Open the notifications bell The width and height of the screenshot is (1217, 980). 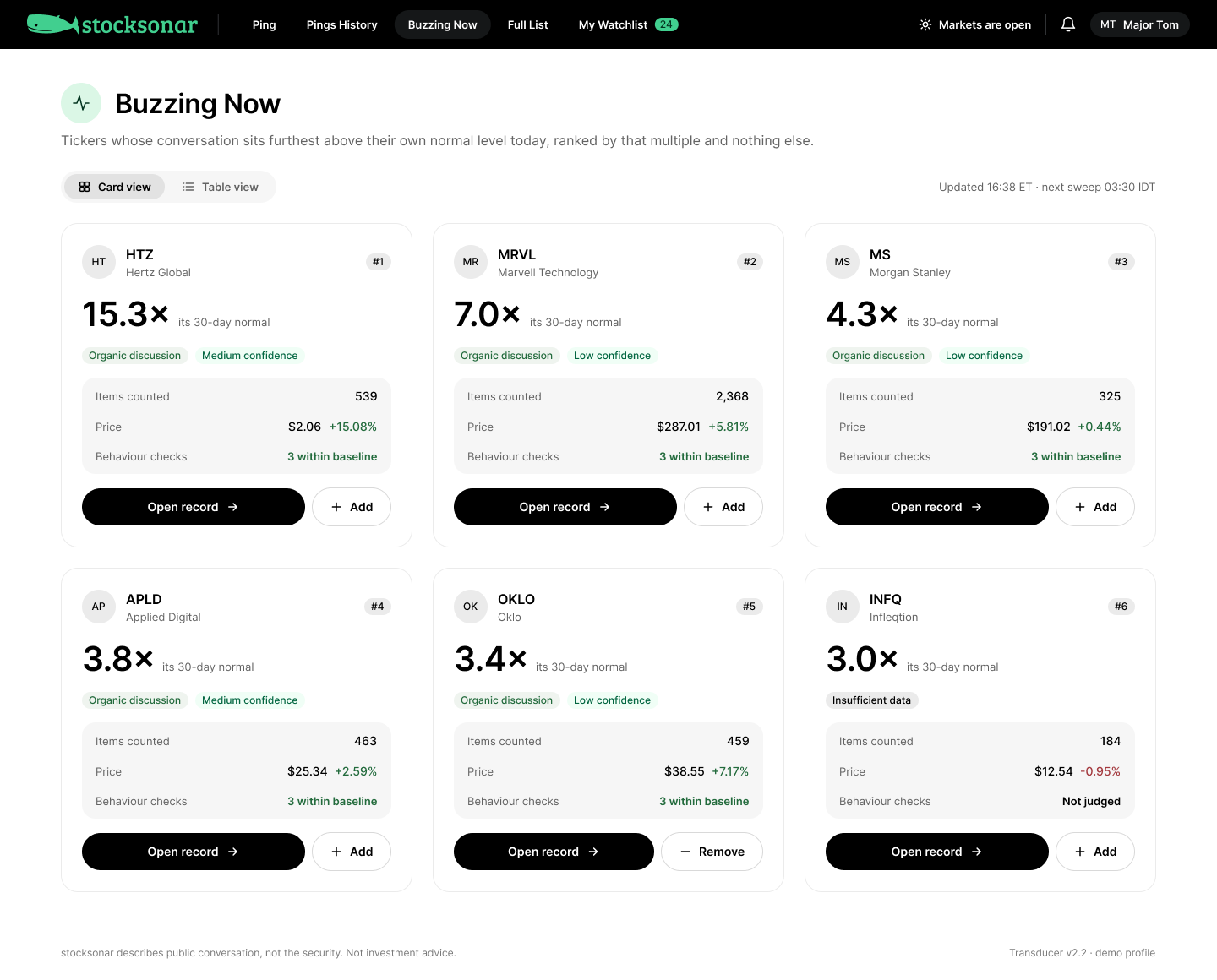tap(1068, 24)
